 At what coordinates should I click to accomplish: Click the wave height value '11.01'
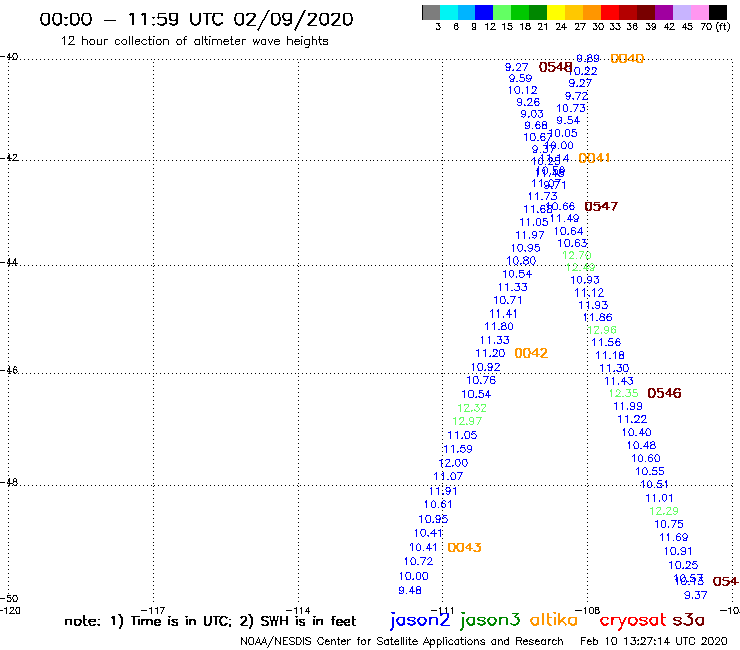(660, 498)
